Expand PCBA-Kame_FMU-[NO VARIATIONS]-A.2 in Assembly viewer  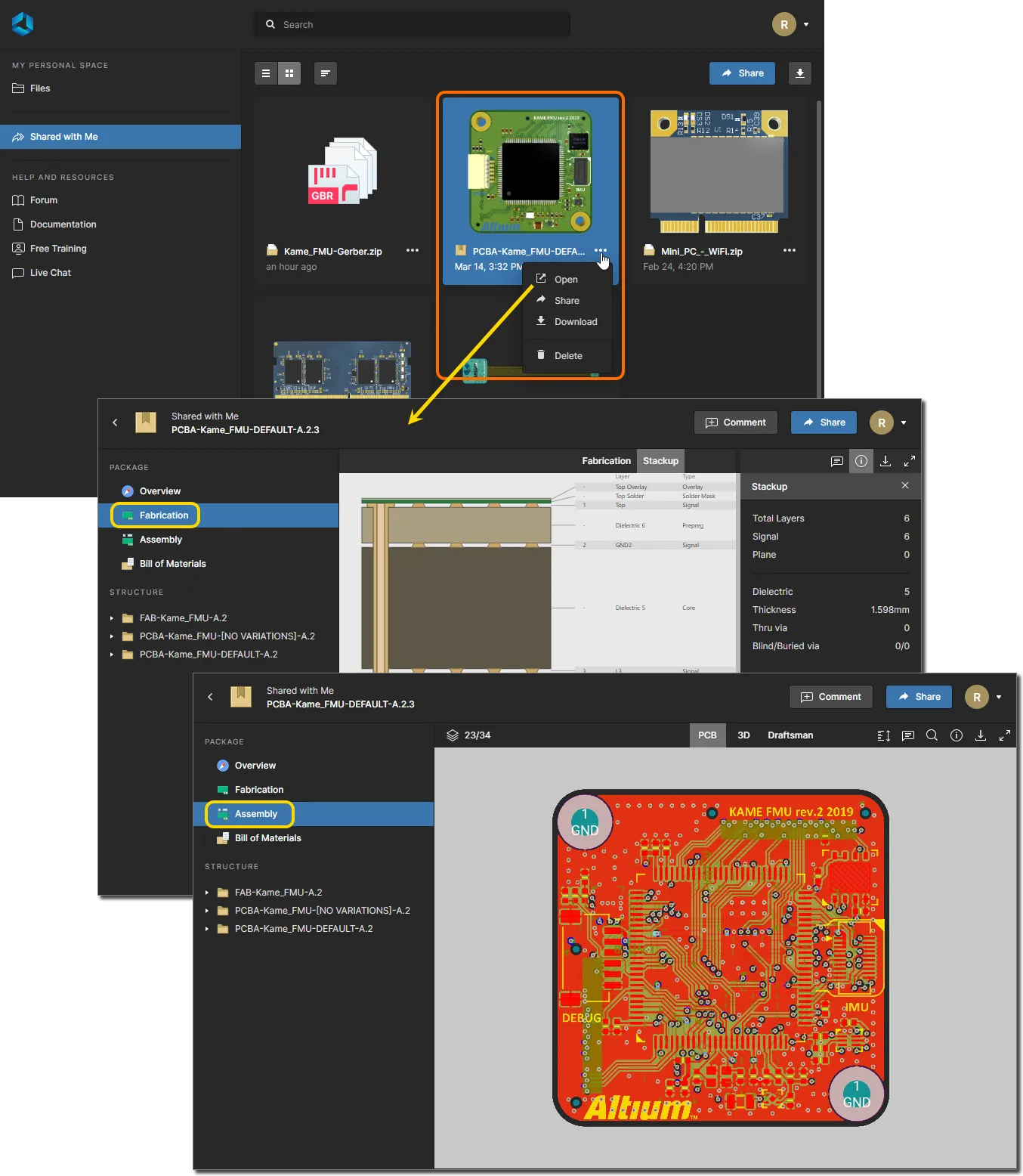(x=207, y=911)
